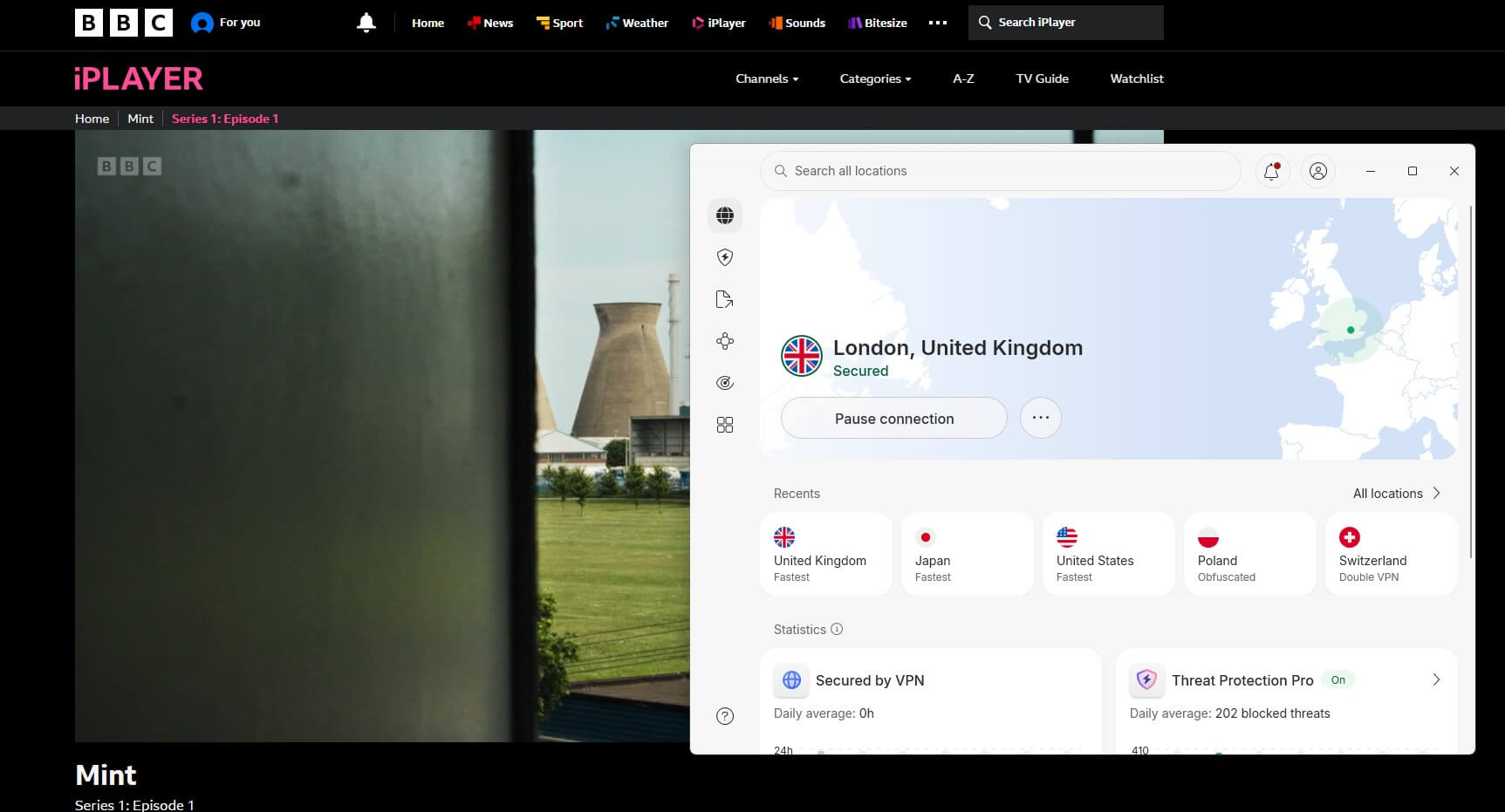Open BBC News nav item

490,23
